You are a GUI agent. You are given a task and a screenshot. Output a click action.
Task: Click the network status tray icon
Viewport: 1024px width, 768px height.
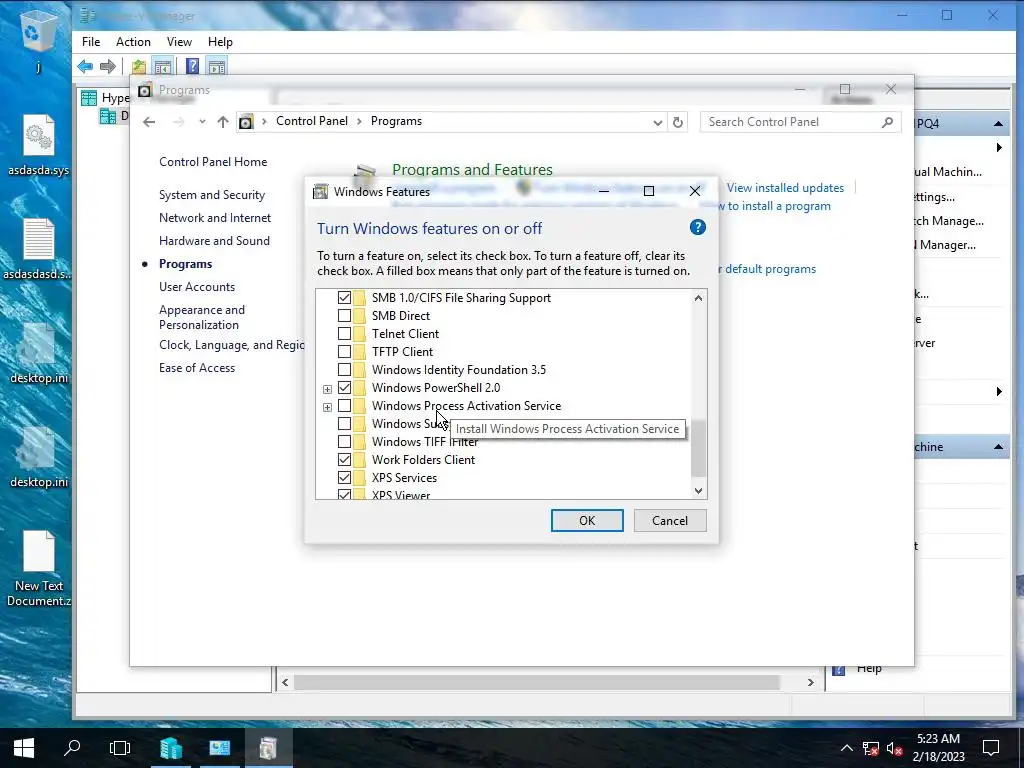(x=871, y=748)
